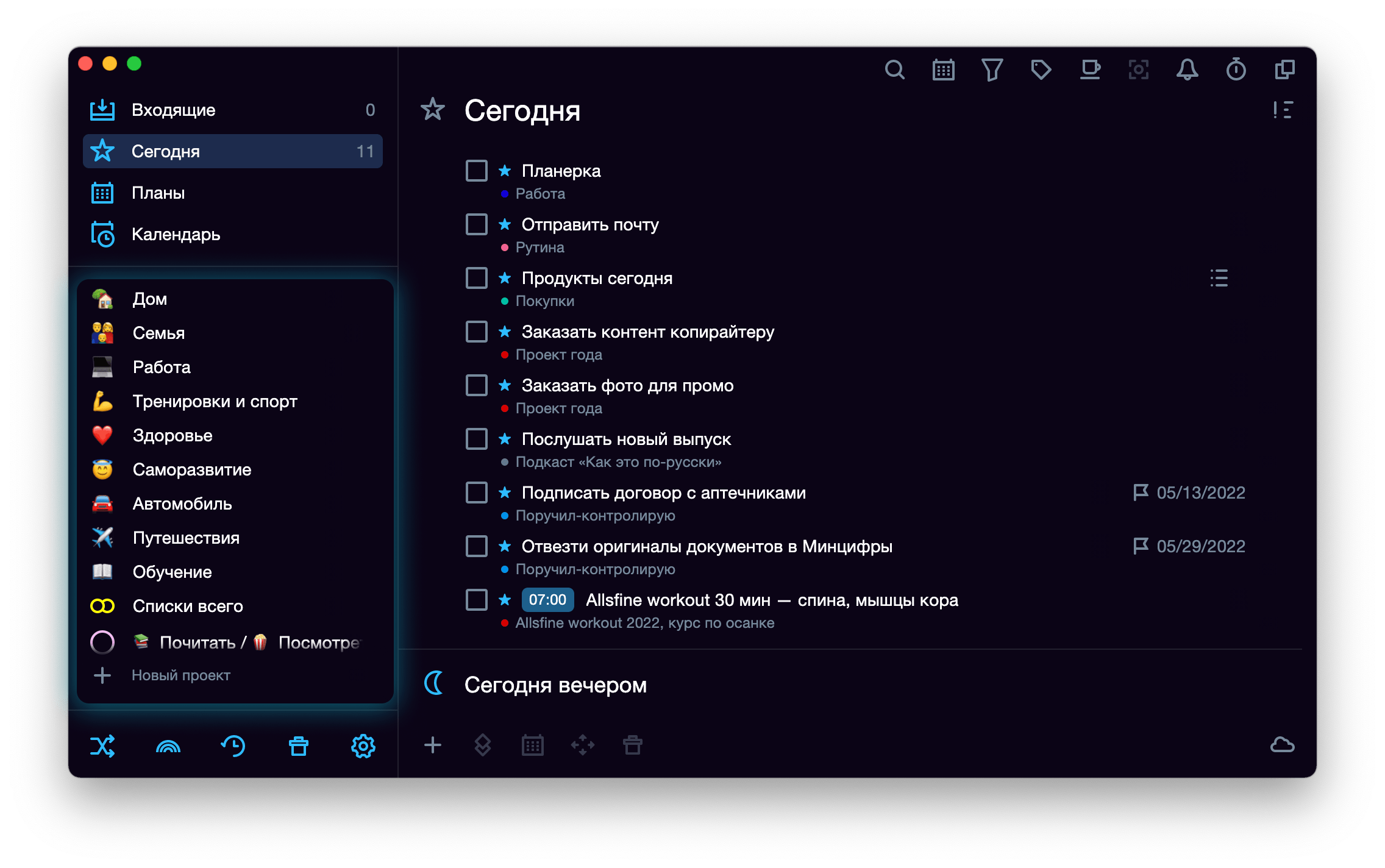The height and width of the screenshot is (868, 1385).
Task: Click add task plus button at bottom
Action: click(432, 746)
